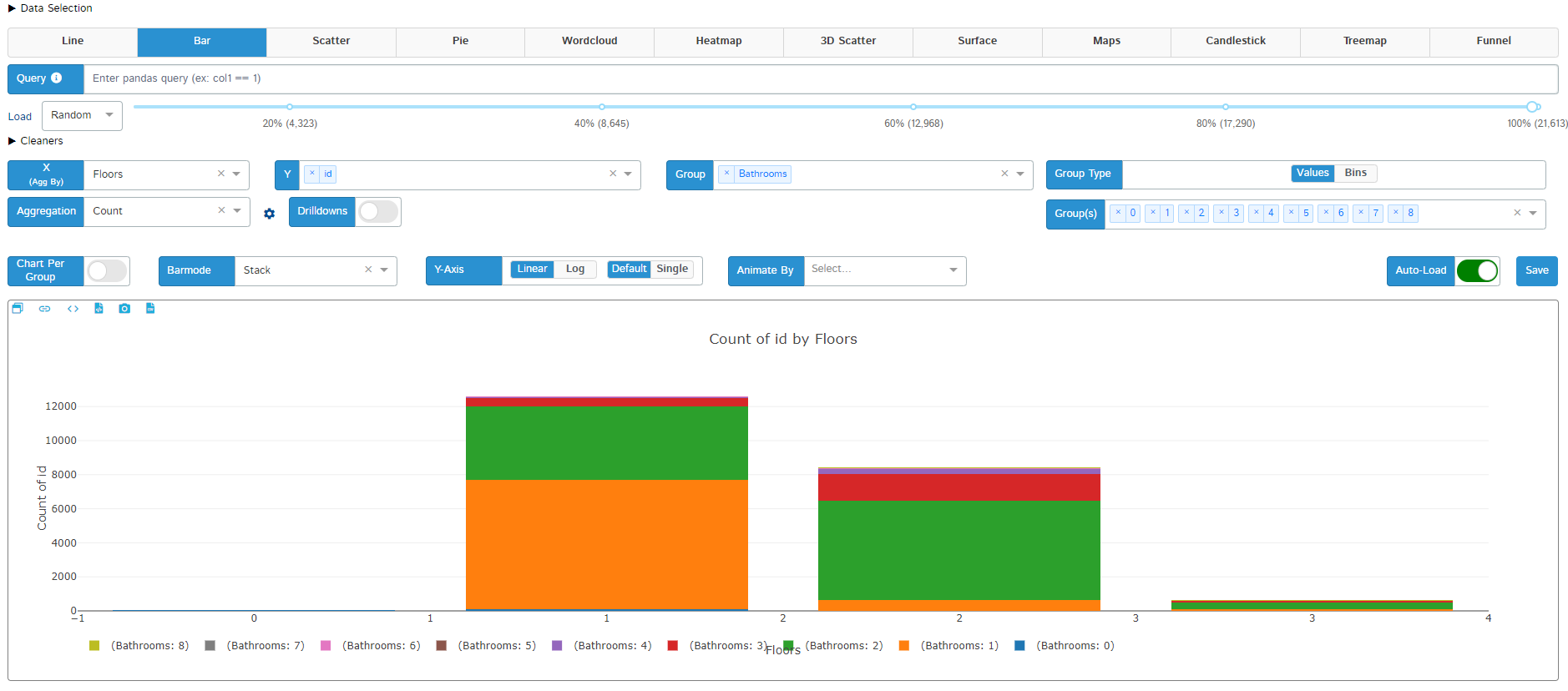Select Default Y-Axis option
This screenshot has width=1568, height=691.
pos(629,269)
